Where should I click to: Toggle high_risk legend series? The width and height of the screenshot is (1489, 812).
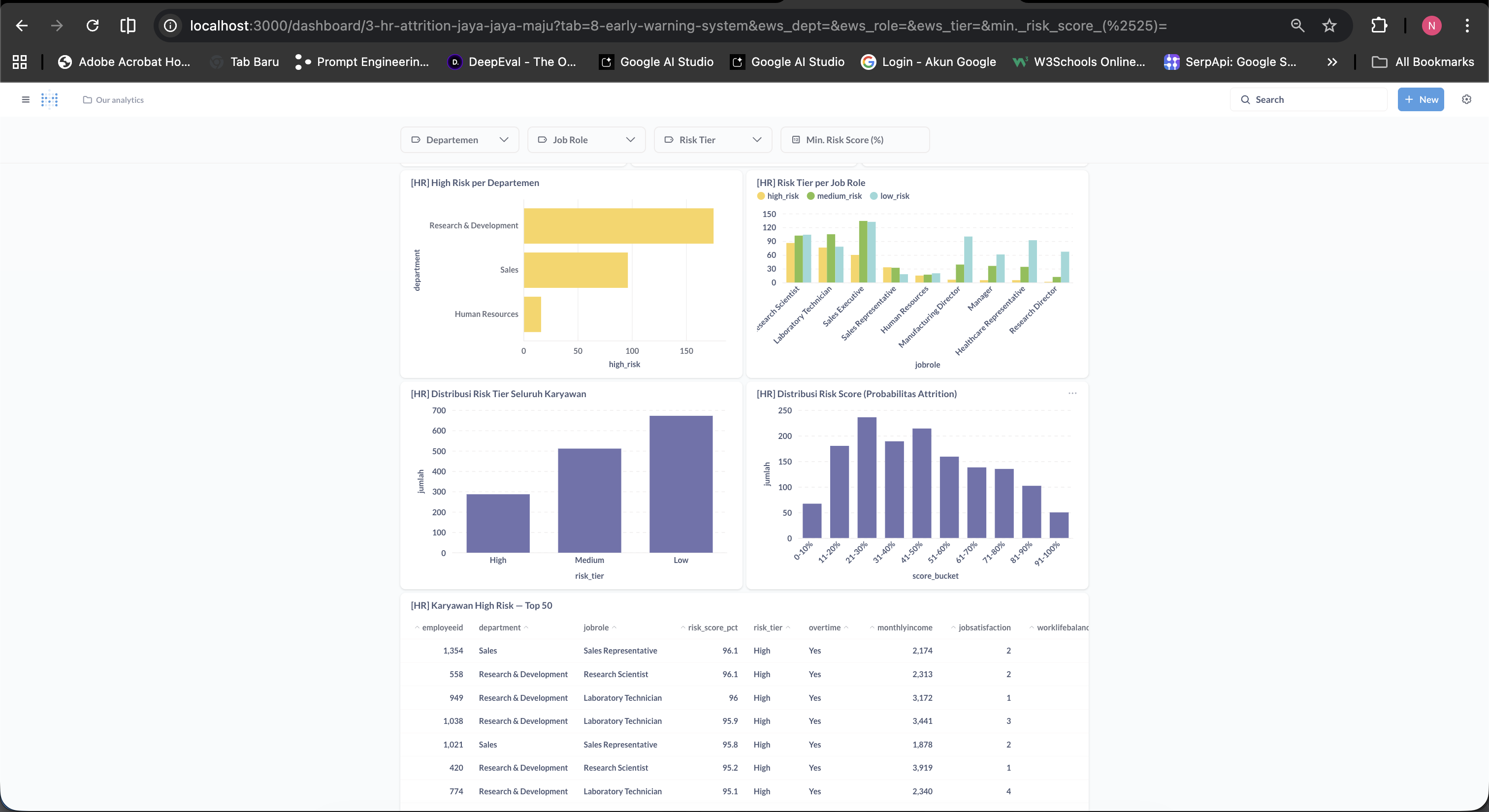tap(778, 196)
